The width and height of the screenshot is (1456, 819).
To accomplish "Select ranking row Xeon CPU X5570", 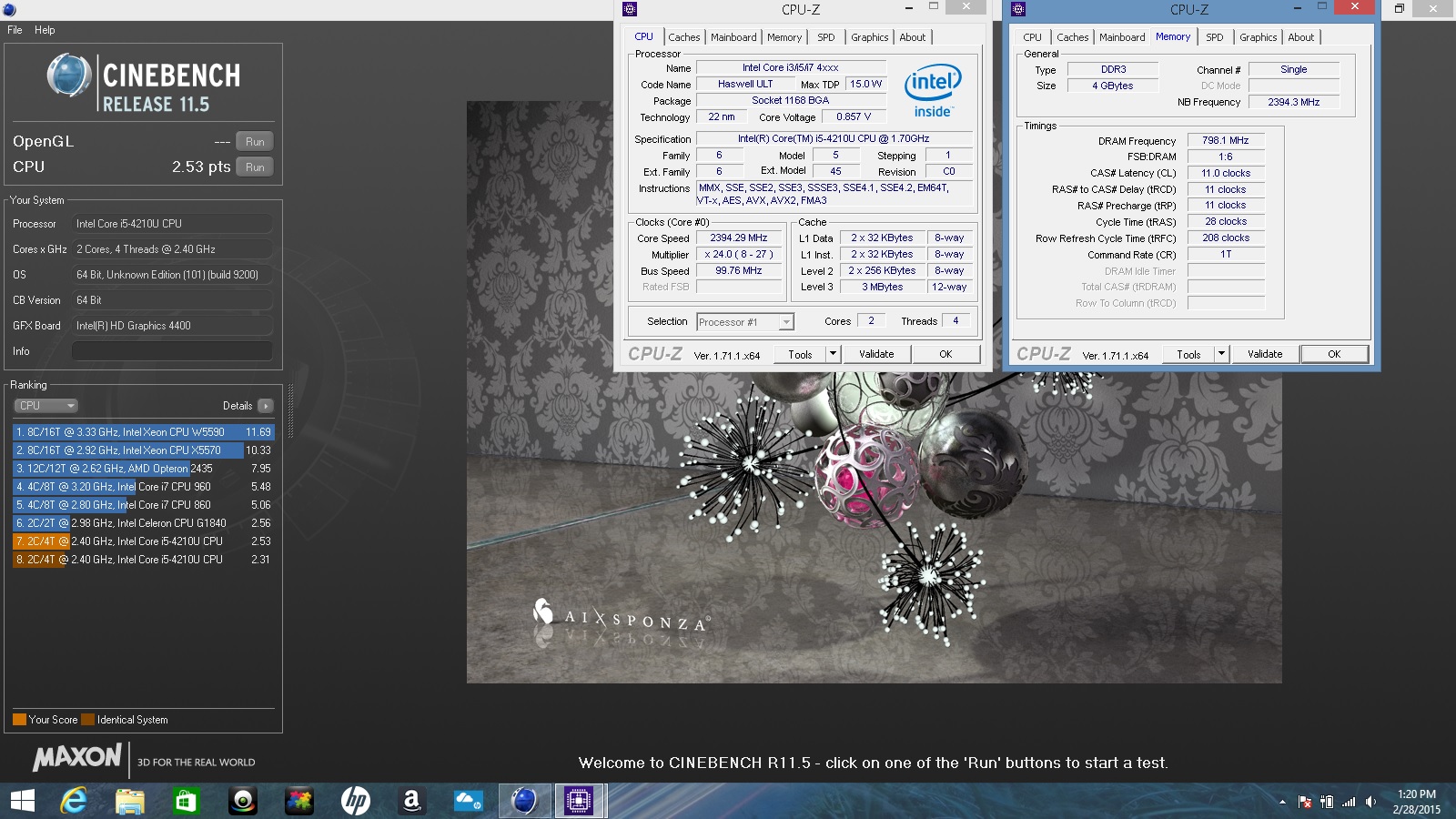I will pos(143,450).
